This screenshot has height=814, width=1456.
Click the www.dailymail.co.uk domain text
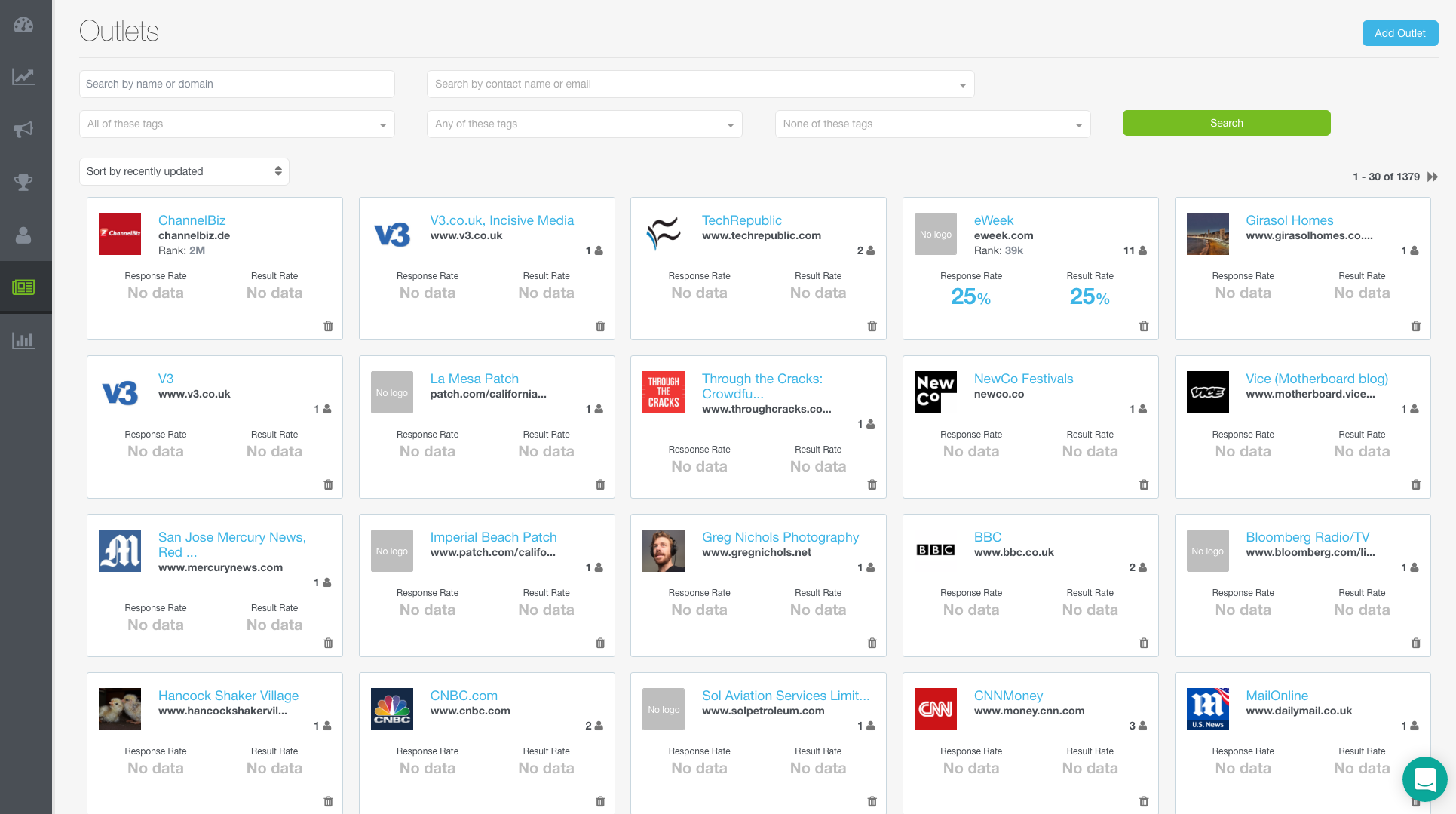(x=1299, y=711)
